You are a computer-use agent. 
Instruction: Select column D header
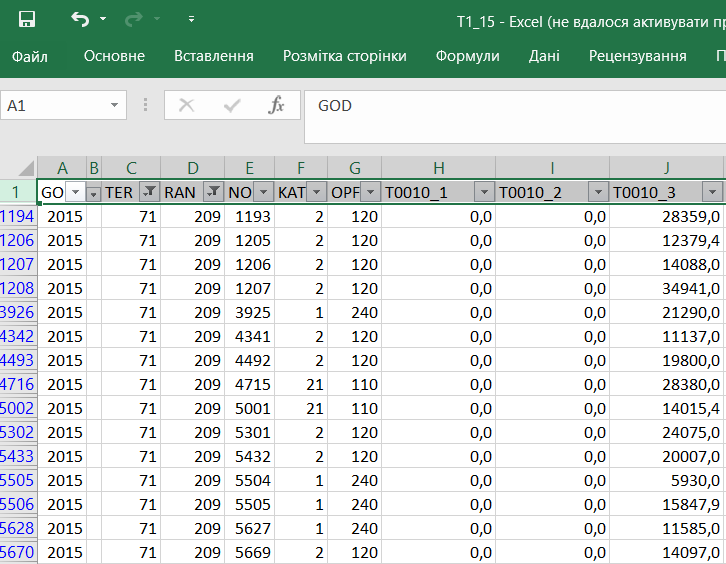[193, 168]
